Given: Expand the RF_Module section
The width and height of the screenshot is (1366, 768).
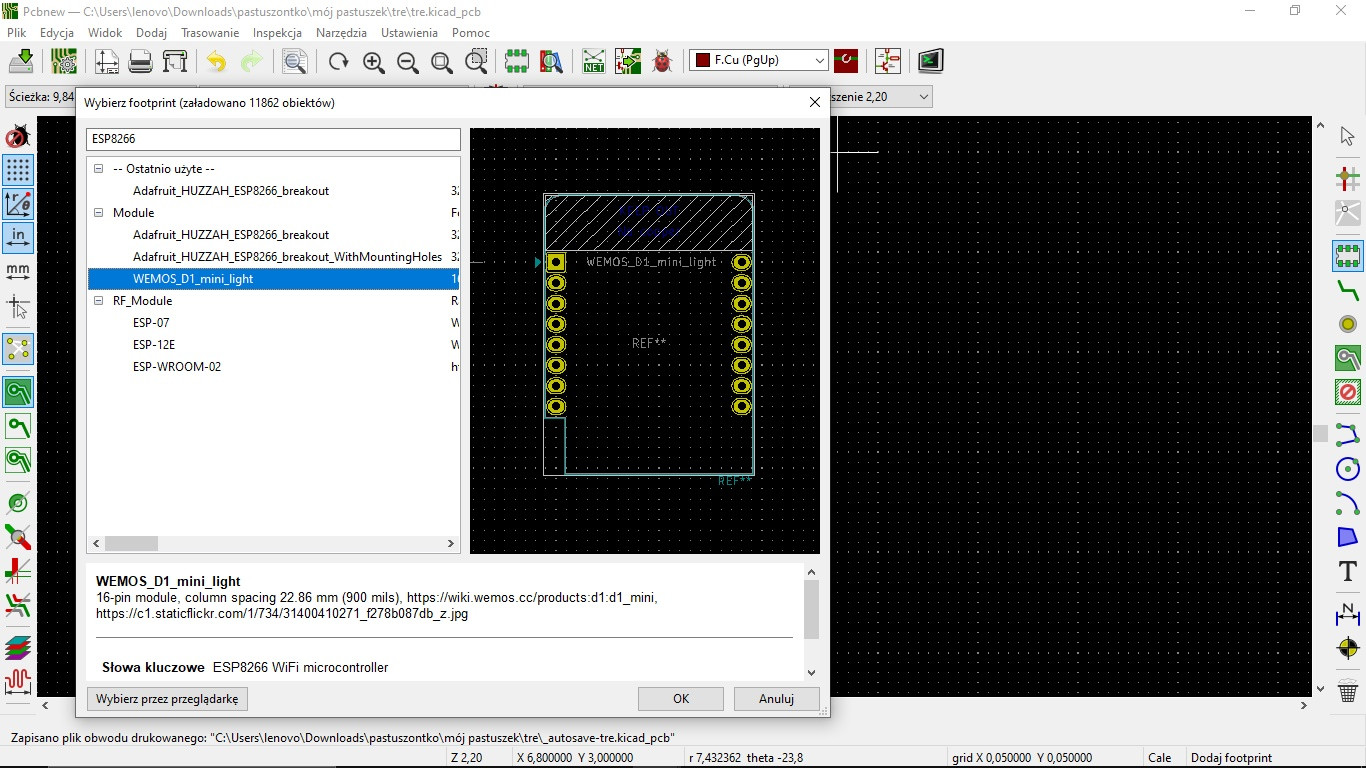Looking at the screenshot, I should (x=98, y=300).
